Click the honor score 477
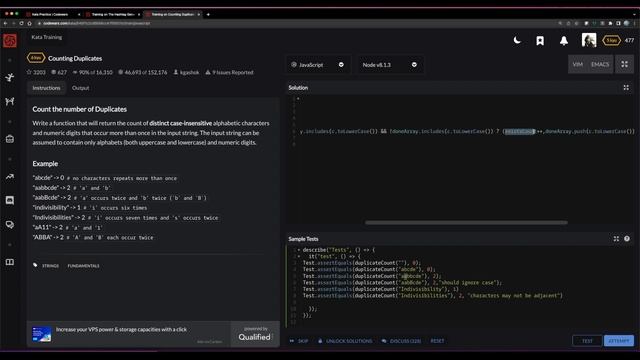Screen dimensions: 640x360 click(x=629, y=40)
